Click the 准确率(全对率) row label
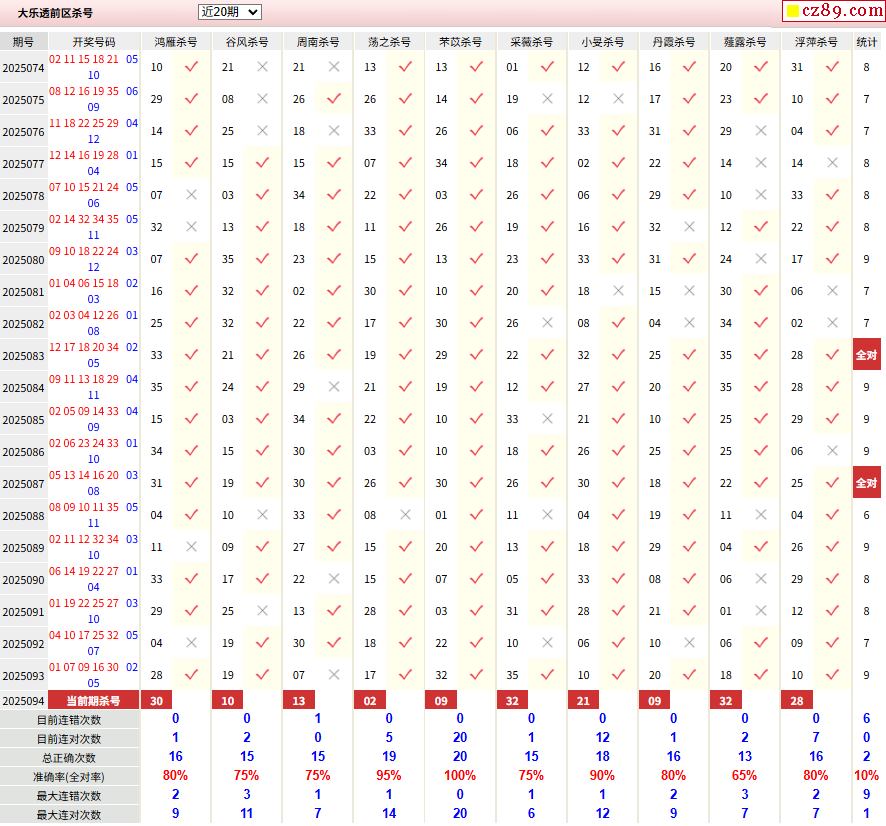The image size is (886, 826). click(69, 777)
